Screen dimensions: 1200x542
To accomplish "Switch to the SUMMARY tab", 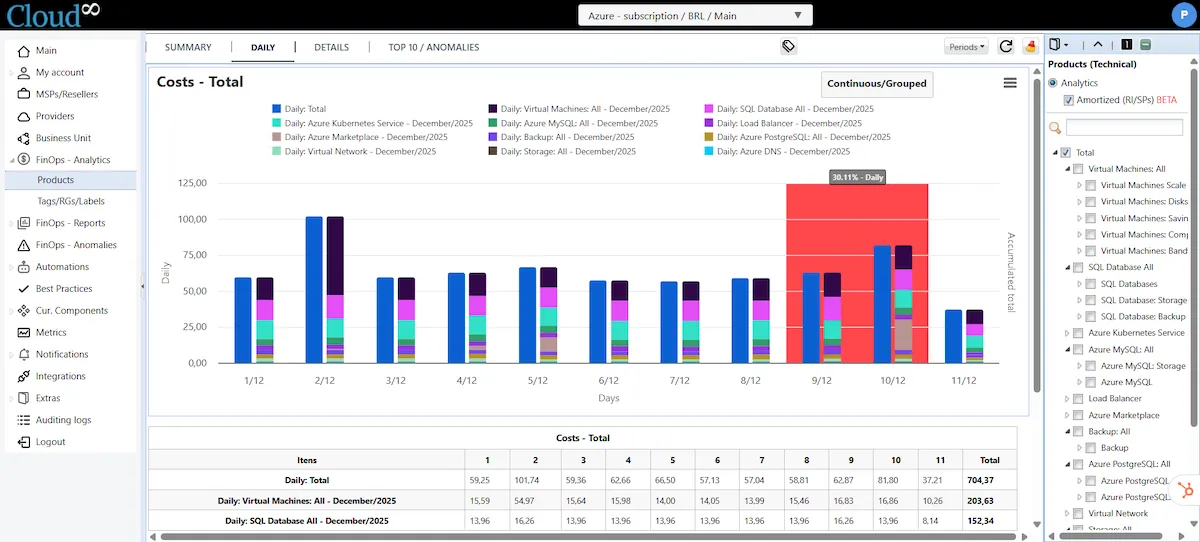I will point(188,47).
